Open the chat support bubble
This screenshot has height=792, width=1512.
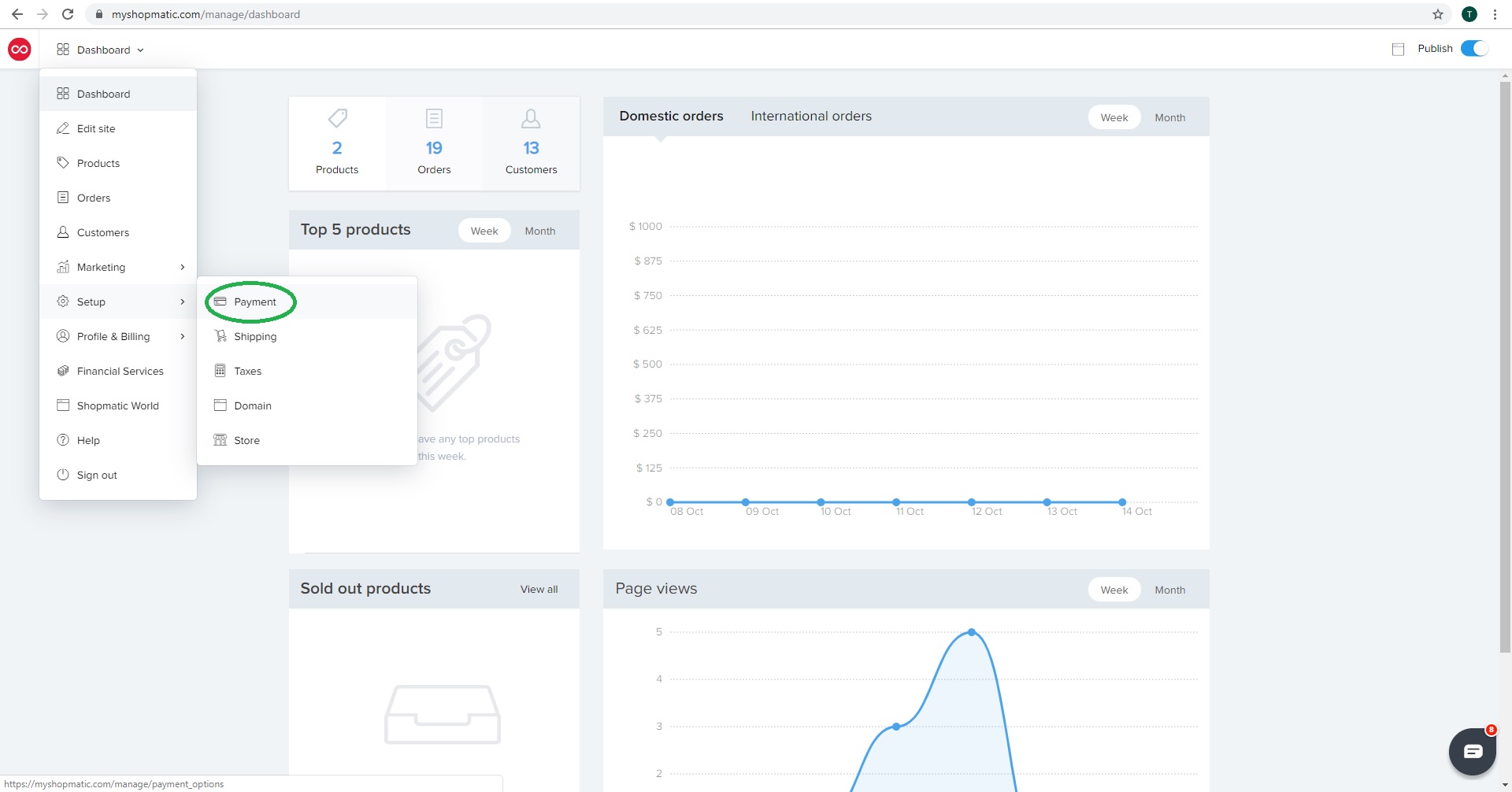[x=1473, y=752]
